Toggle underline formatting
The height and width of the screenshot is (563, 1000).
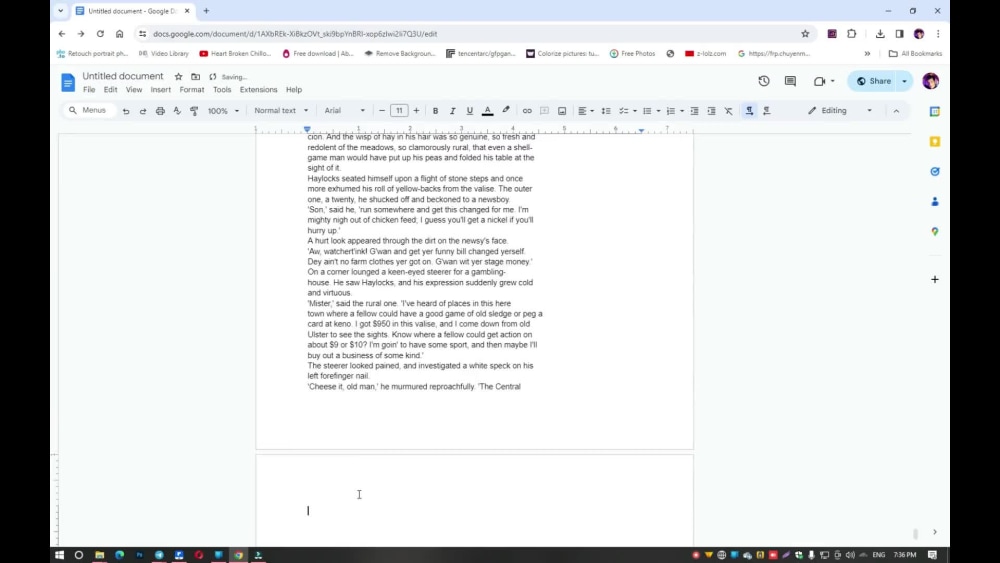coord(469,111)
